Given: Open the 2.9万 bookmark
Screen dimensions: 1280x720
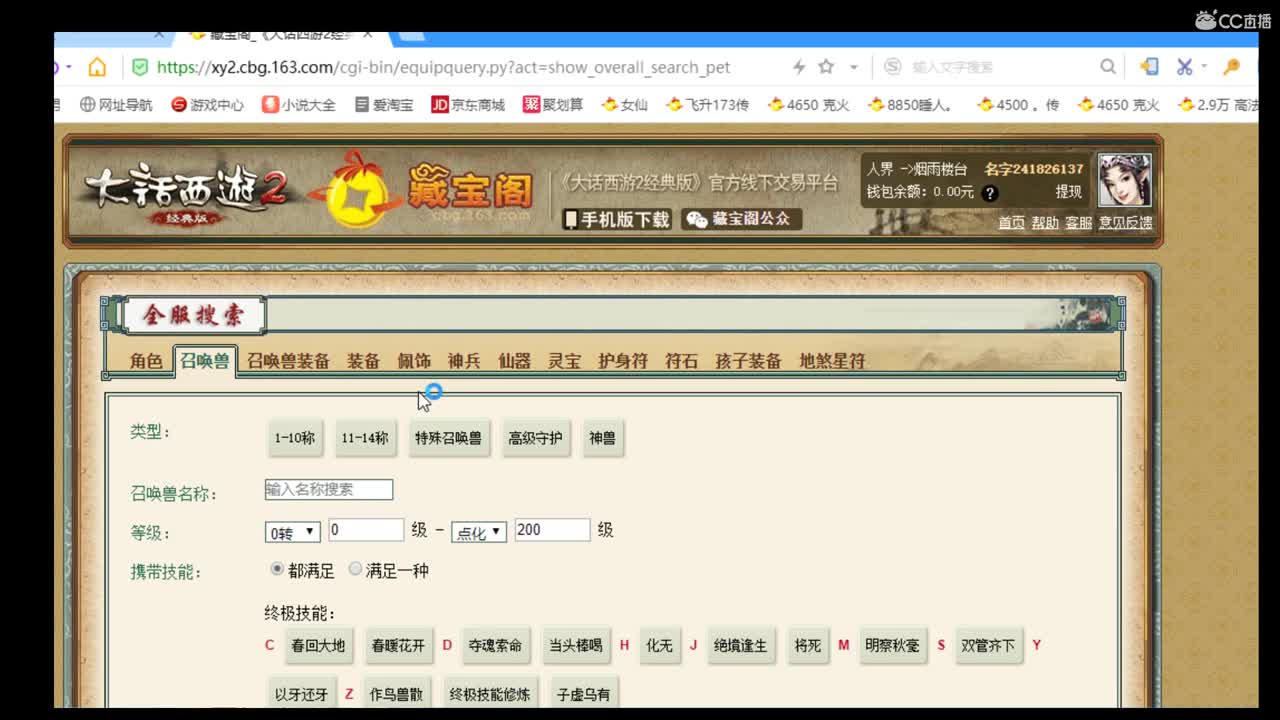Looking at the screenshot, I should tap(1218, 104).
